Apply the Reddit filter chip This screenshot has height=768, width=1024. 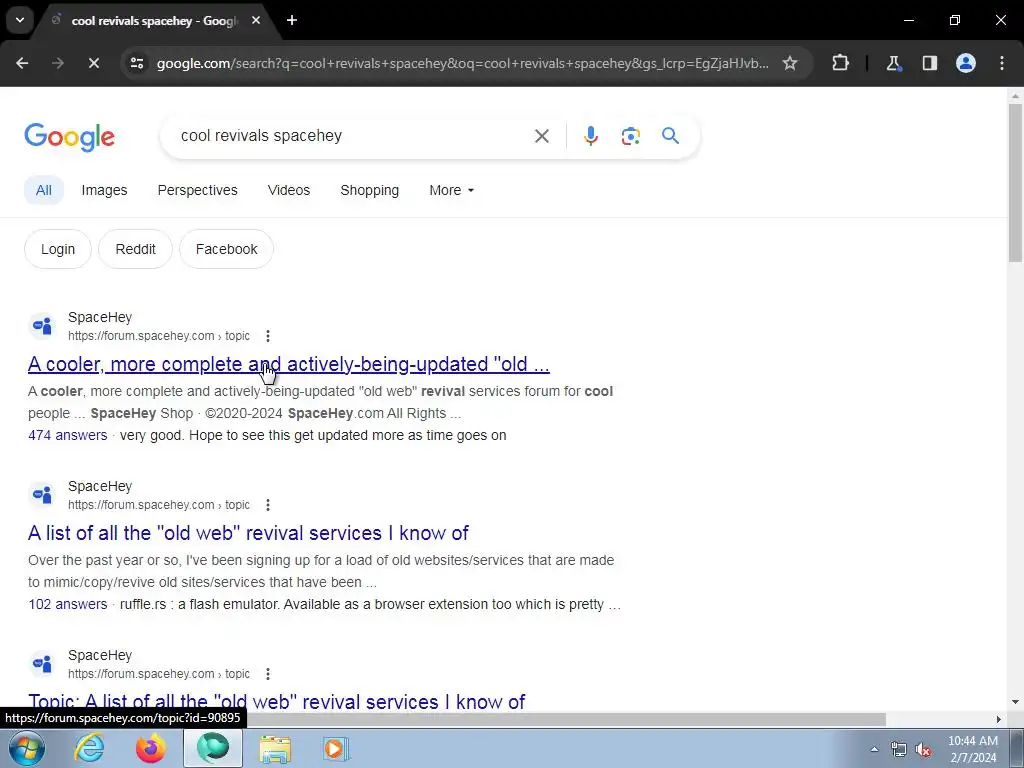pos(135,249)
